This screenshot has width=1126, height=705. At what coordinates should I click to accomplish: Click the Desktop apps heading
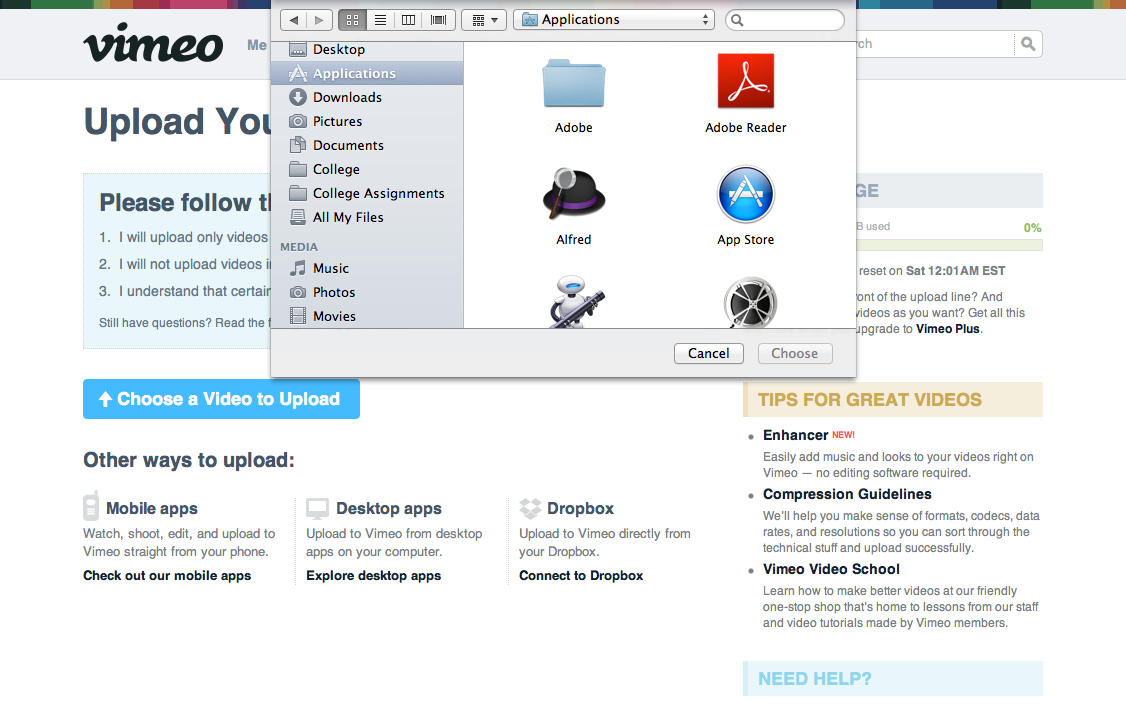pos(388,508)
